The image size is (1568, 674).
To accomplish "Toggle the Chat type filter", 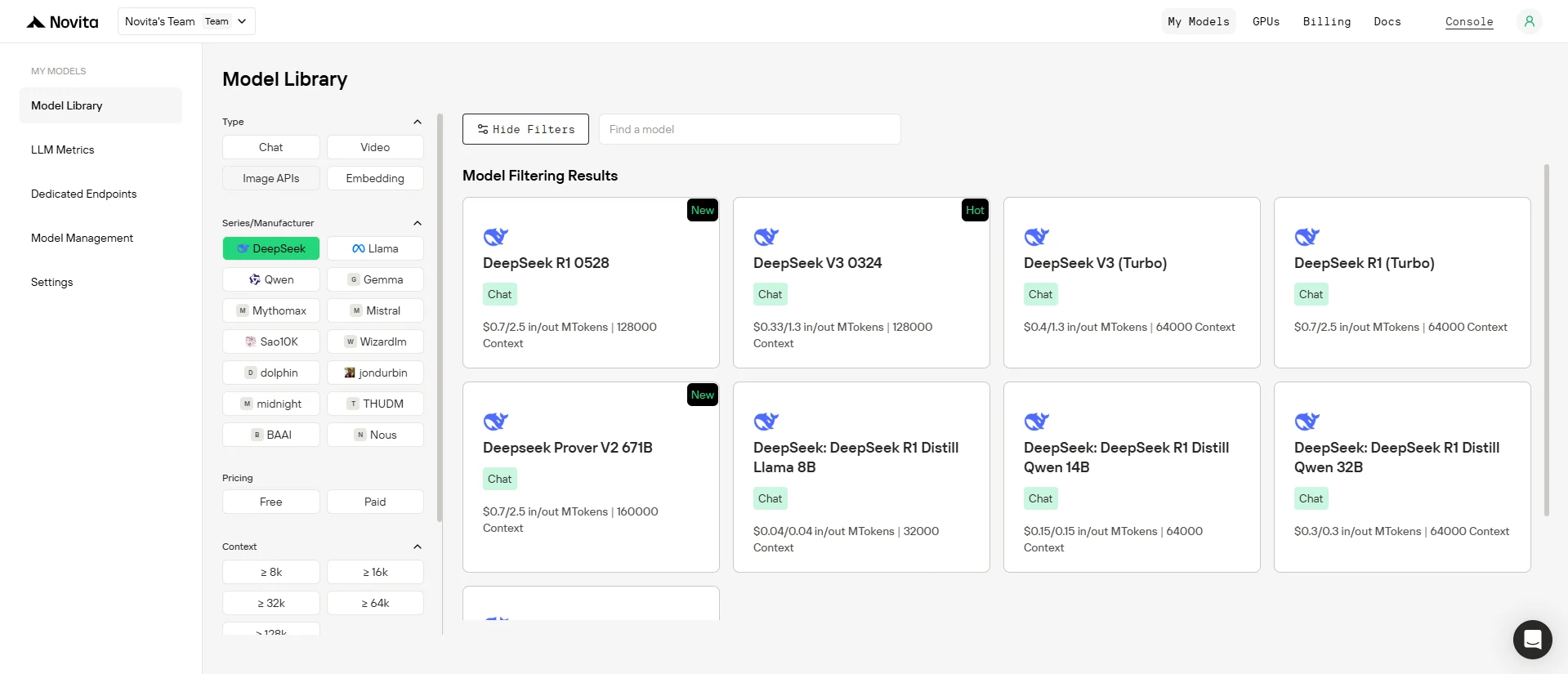I will [271, 147].
